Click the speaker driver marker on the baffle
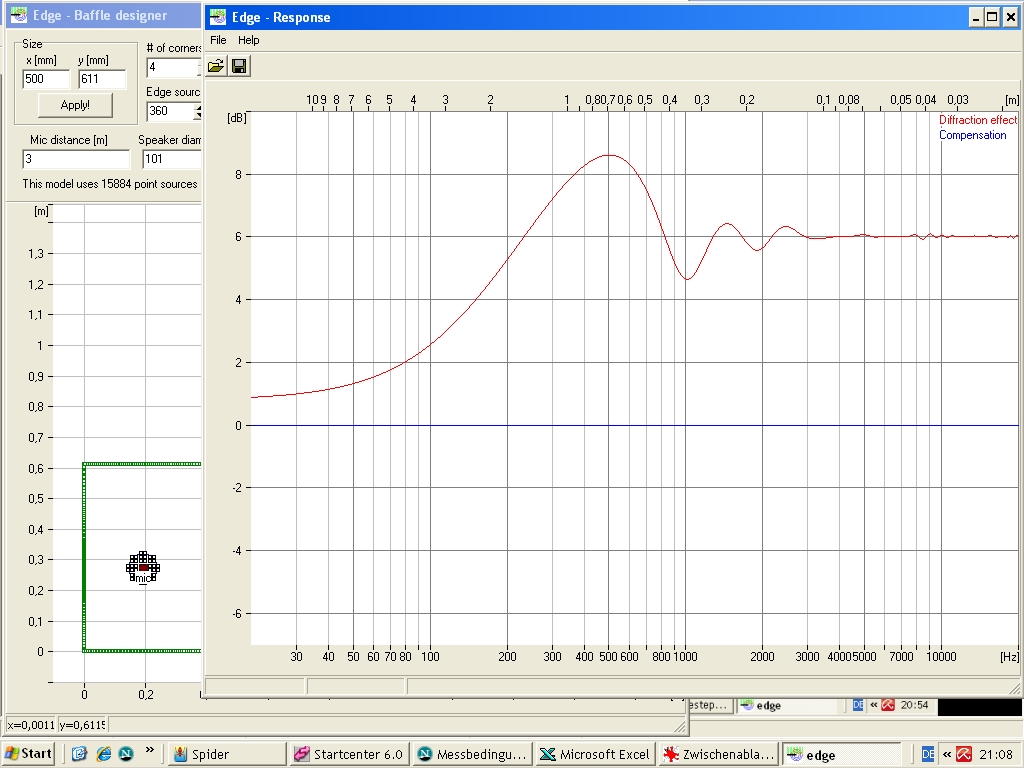Image resolution: width=1024 pixels, height=768 pixels. (143, 567)
